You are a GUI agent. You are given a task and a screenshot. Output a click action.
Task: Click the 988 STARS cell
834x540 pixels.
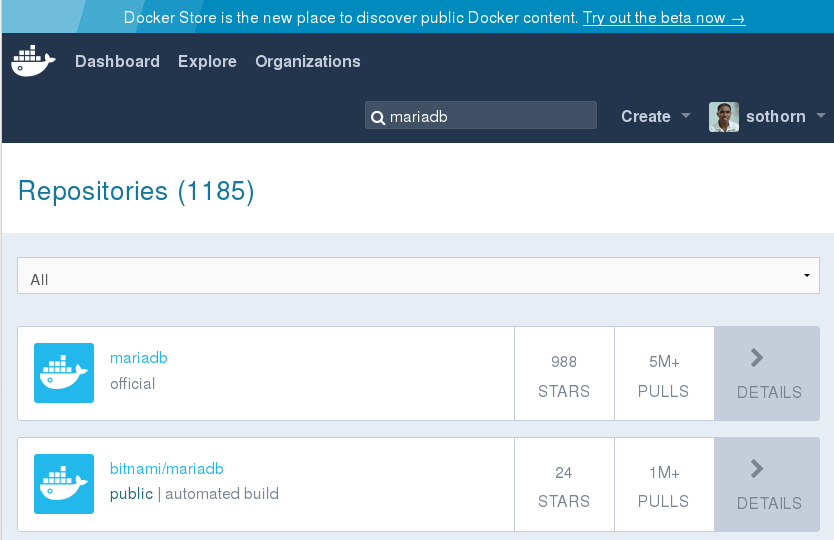pyautogui.click(x=564, y=373)
